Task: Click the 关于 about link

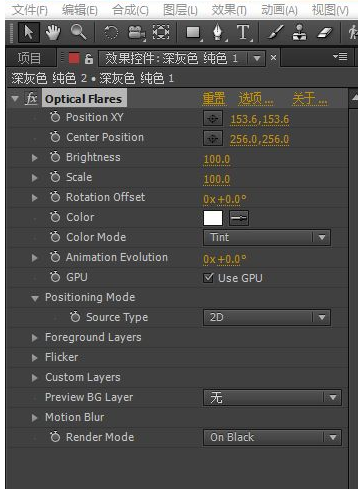Action: coord(310,99)
